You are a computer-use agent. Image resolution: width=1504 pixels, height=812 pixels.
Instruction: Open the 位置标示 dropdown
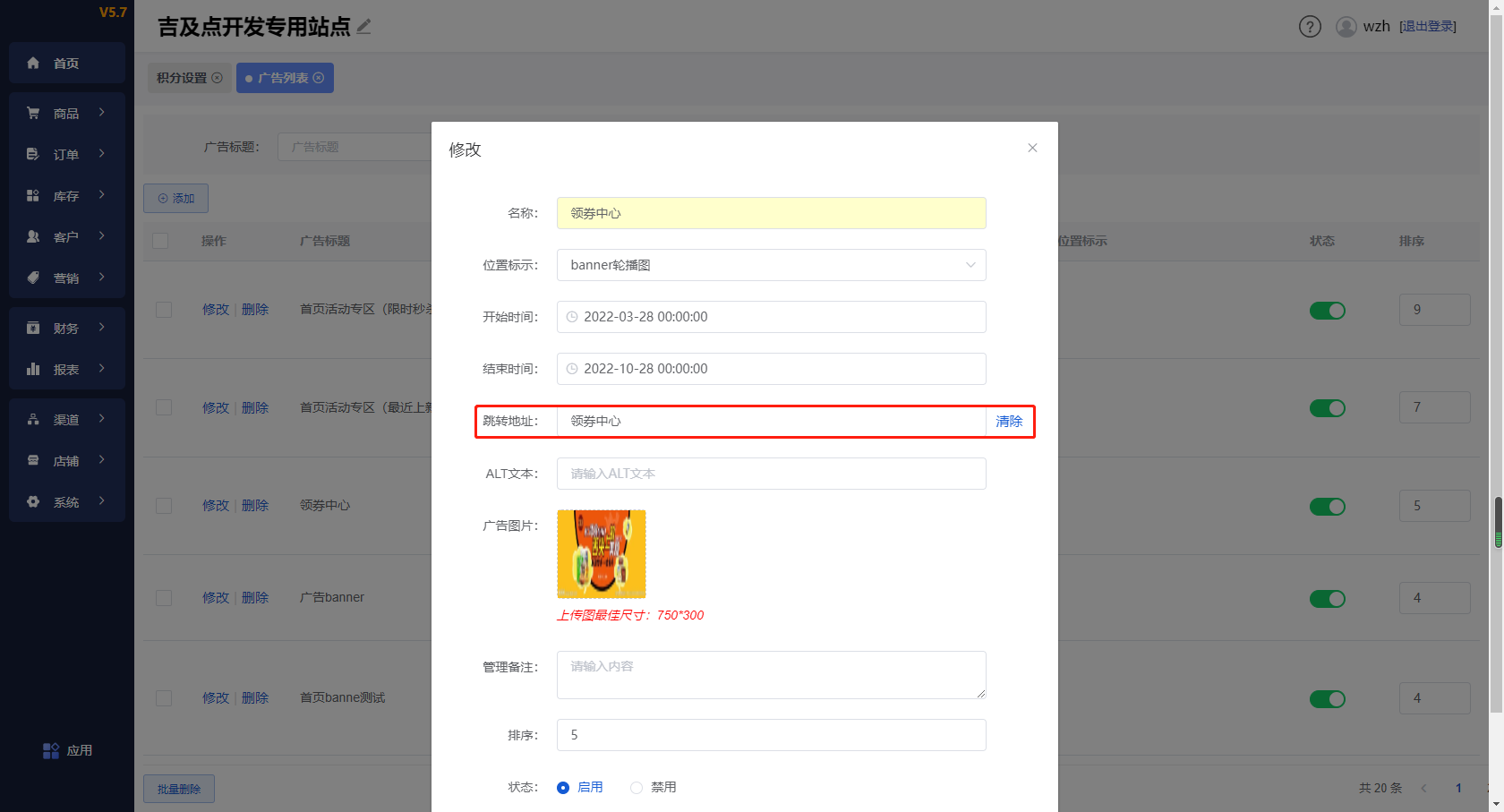pyautogui.click(x=771, y=265)
